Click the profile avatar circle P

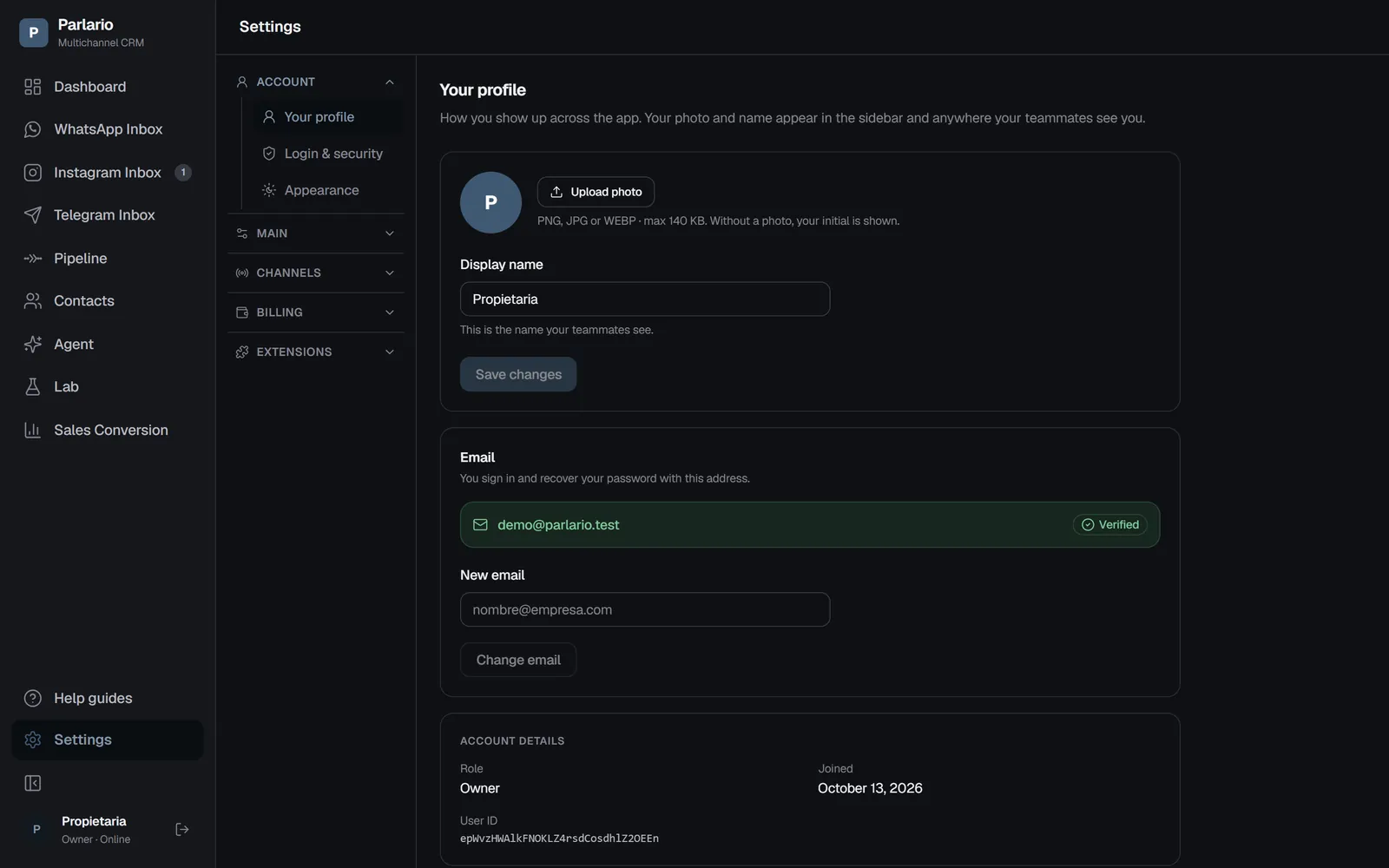click(490, 202)
